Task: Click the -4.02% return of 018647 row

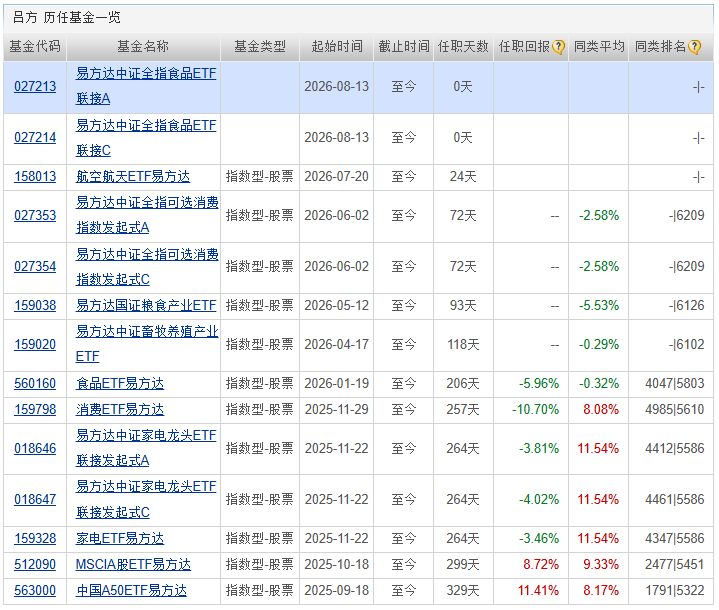Action: (x=539, y=499)
